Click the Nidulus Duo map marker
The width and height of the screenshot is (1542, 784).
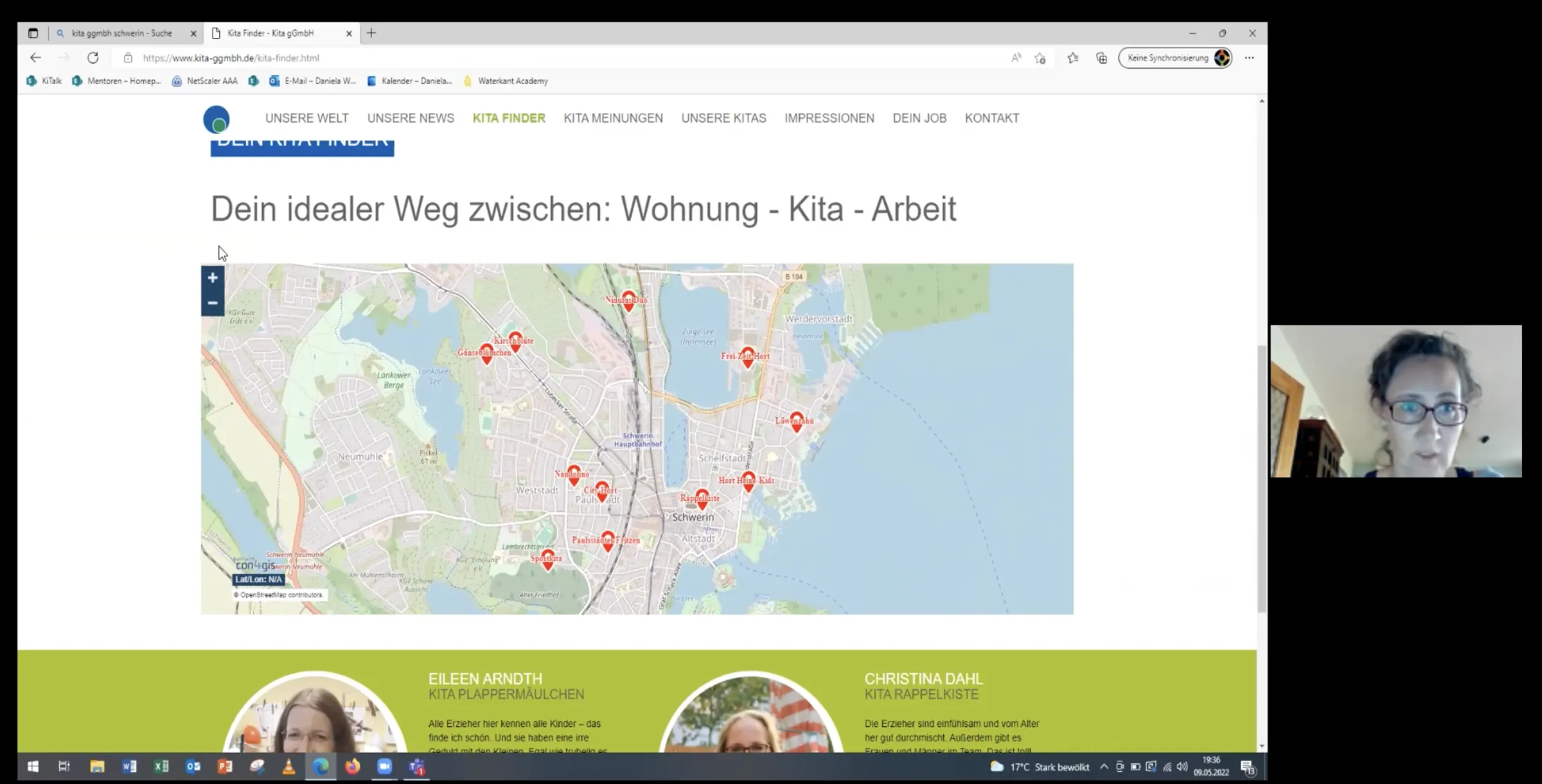pyautogui.click(x=628, y=301)
